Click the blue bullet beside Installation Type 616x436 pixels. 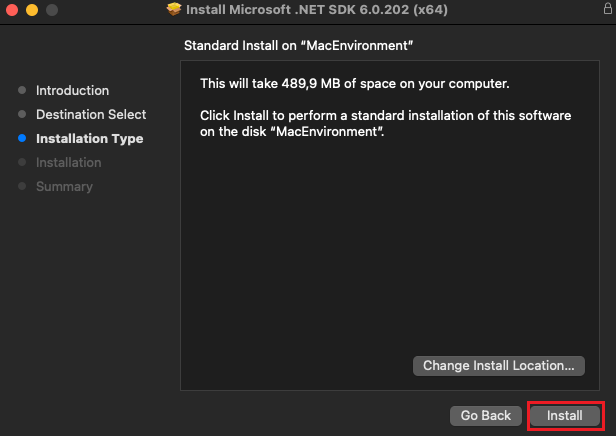tap(22, 138)
